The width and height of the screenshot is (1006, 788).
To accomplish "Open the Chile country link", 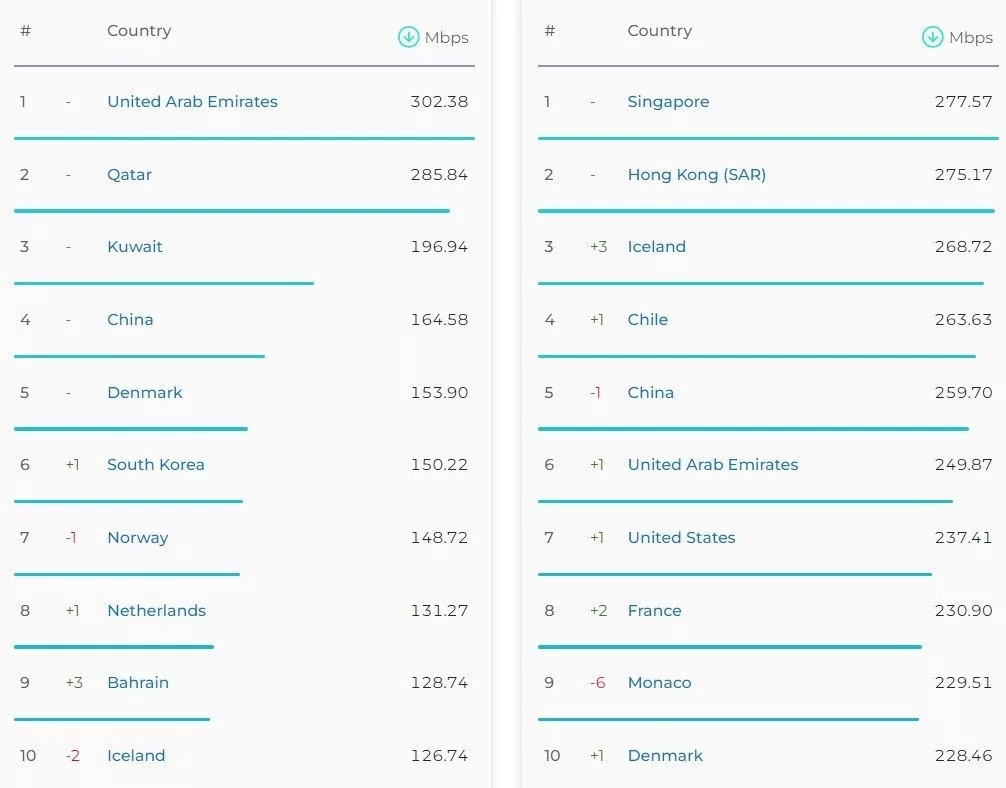I will (647, 320).
